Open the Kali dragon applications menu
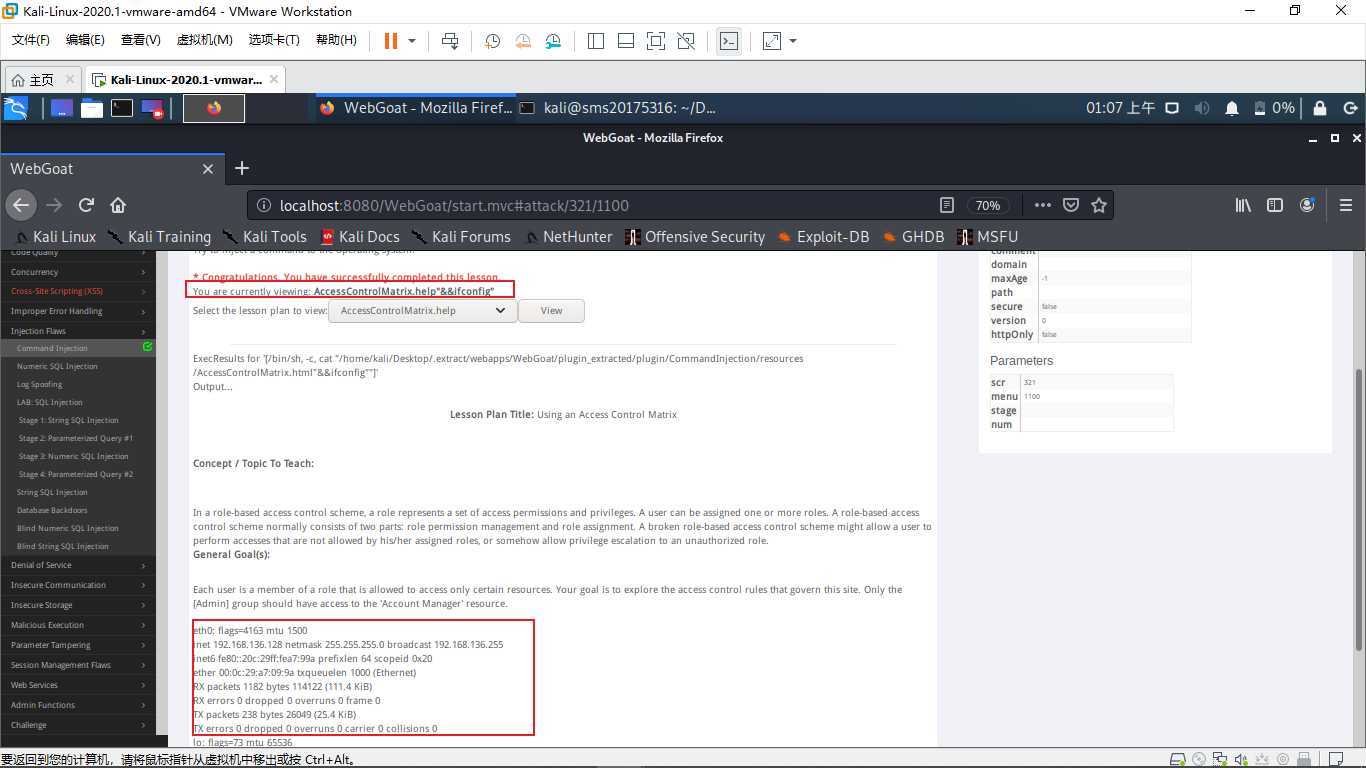Viewport: 1366px width, 768px height. 16,108
